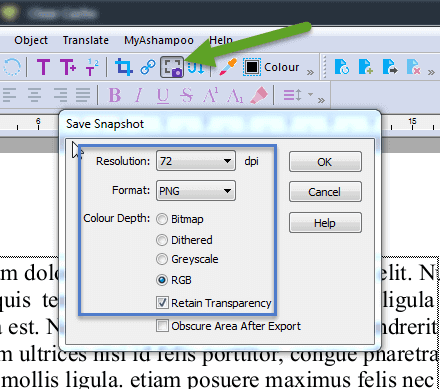Open the Translate menu

[x=86, y=40]
